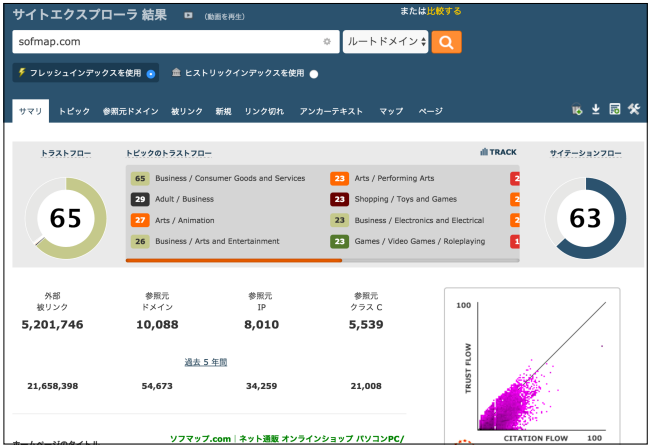This screenshot has height=448, width=651.
Task: Click 'Arts / Performing Arts' topic
Action: [x=394, y=178]
